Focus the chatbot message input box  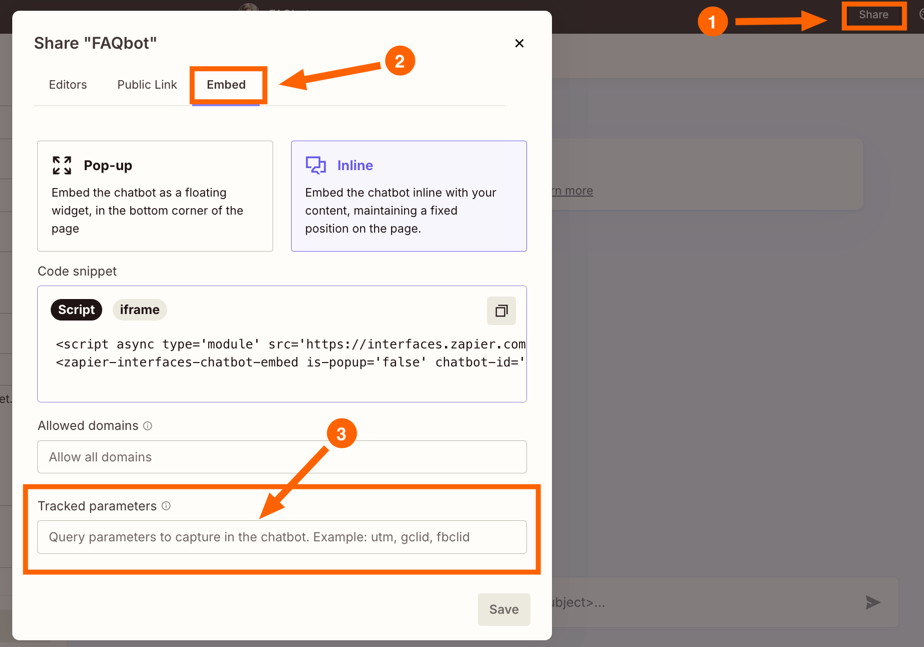(700, 602)
